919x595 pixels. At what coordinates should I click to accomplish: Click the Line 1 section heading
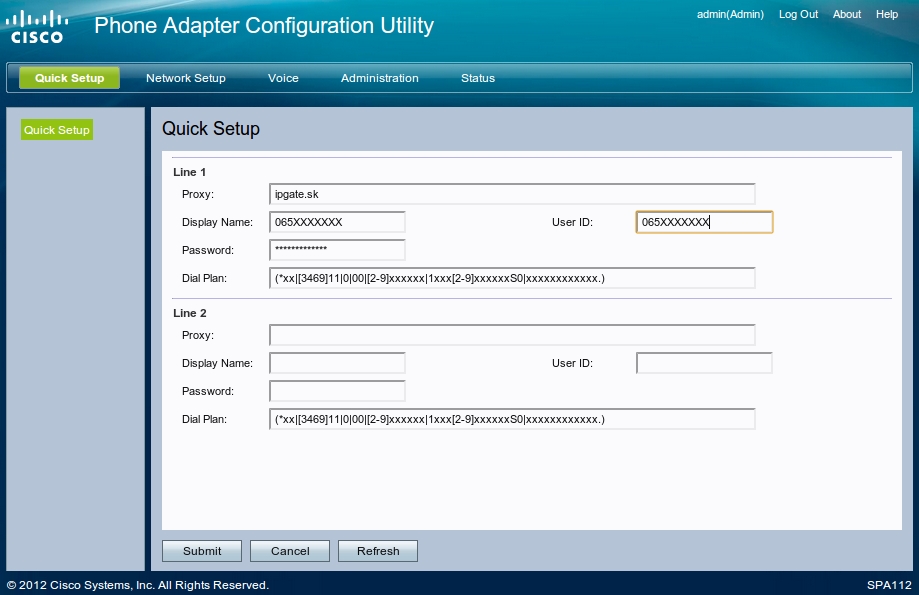coord(189,172)
